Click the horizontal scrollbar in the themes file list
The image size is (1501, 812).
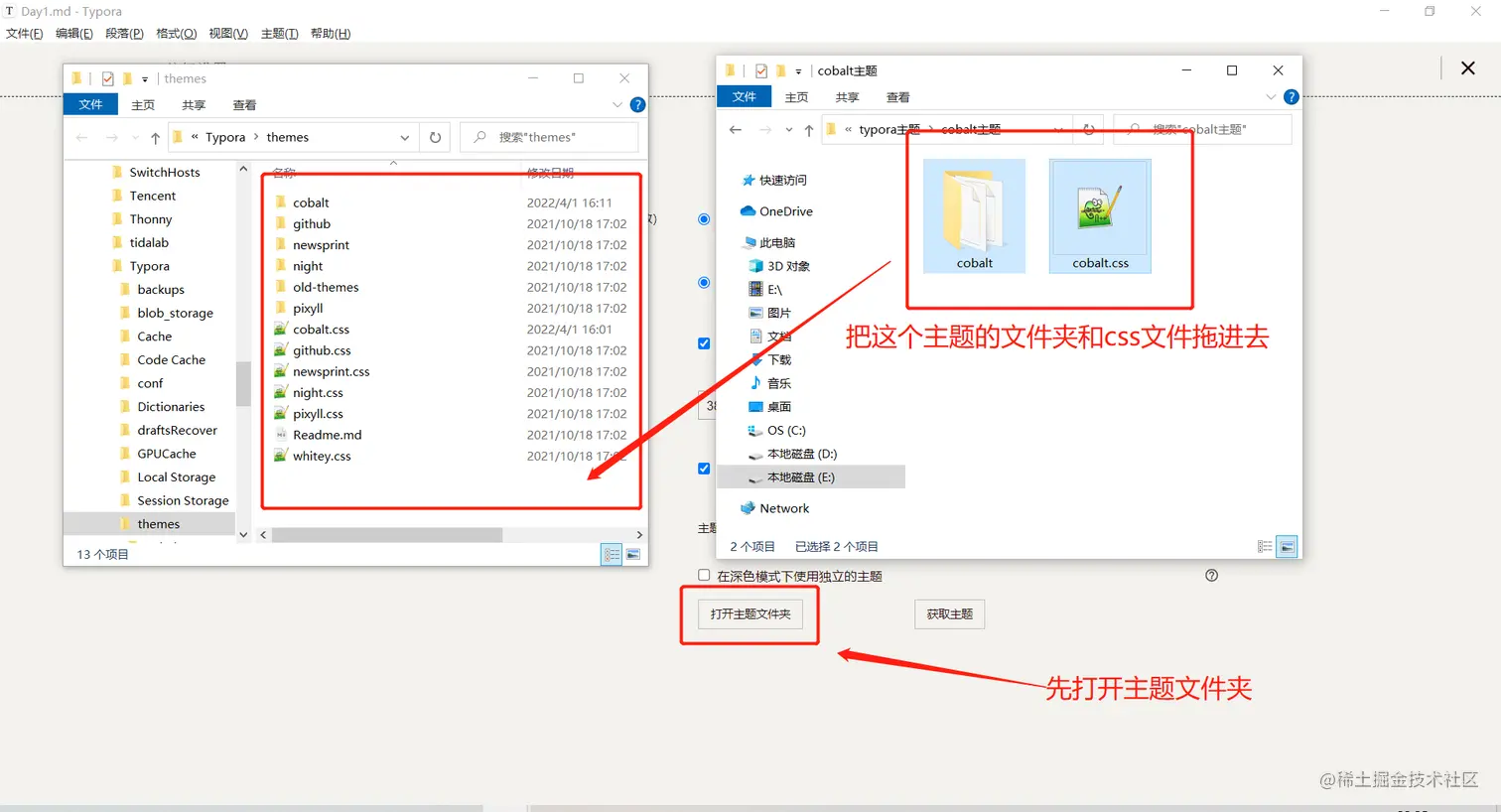[x=387, y=535]
